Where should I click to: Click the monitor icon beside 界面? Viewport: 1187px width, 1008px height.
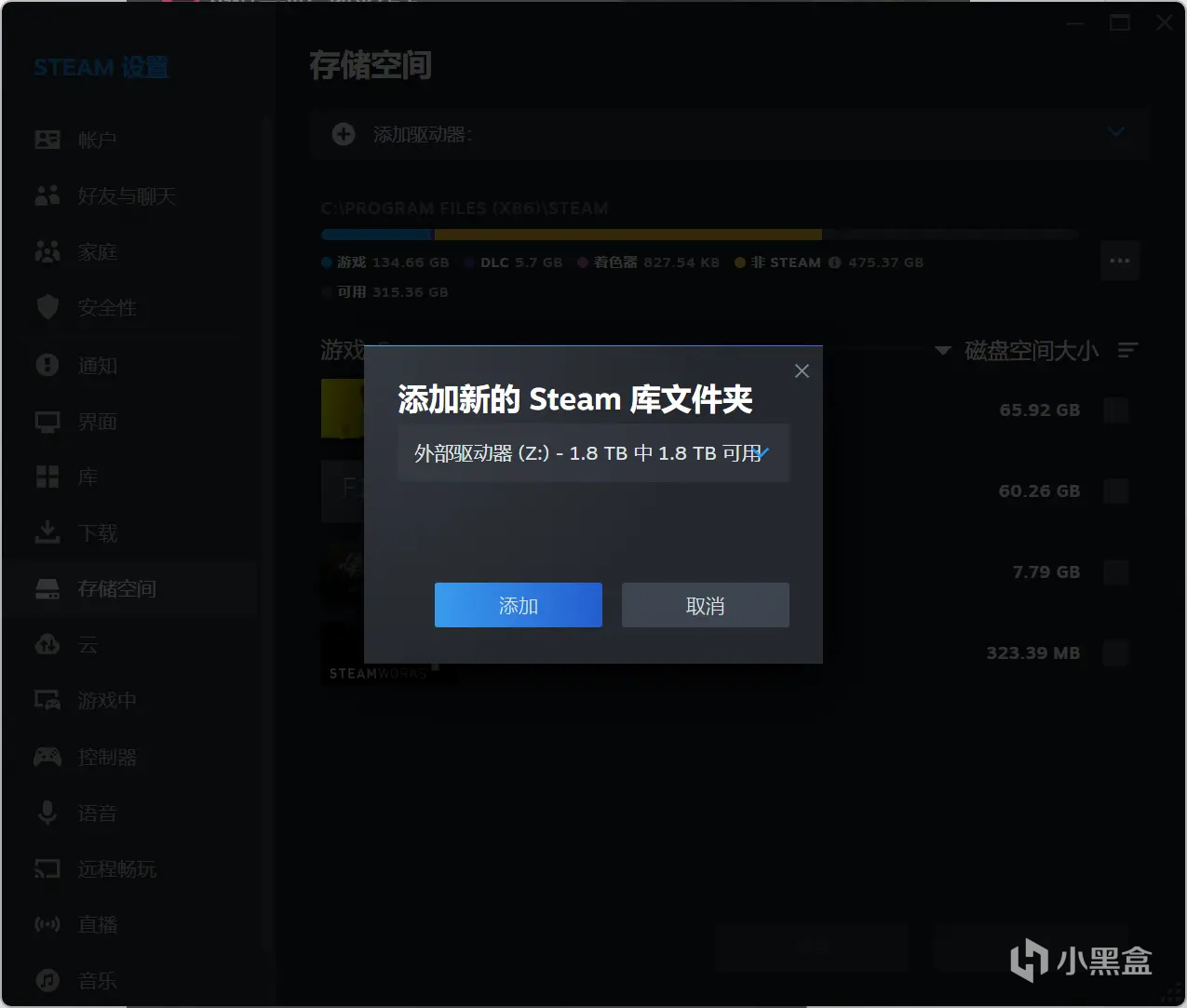tap(47, 422)
